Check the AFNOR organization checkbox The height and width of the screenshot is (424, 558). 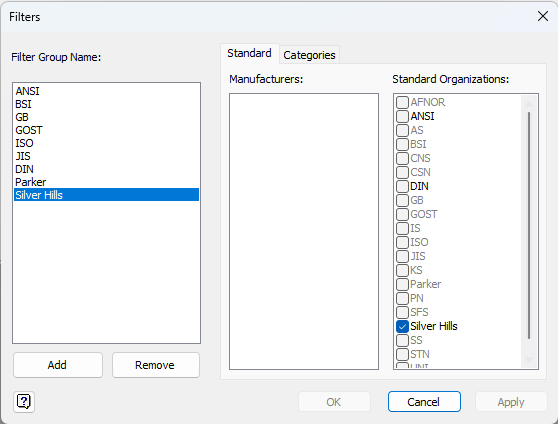click(402, 102)
